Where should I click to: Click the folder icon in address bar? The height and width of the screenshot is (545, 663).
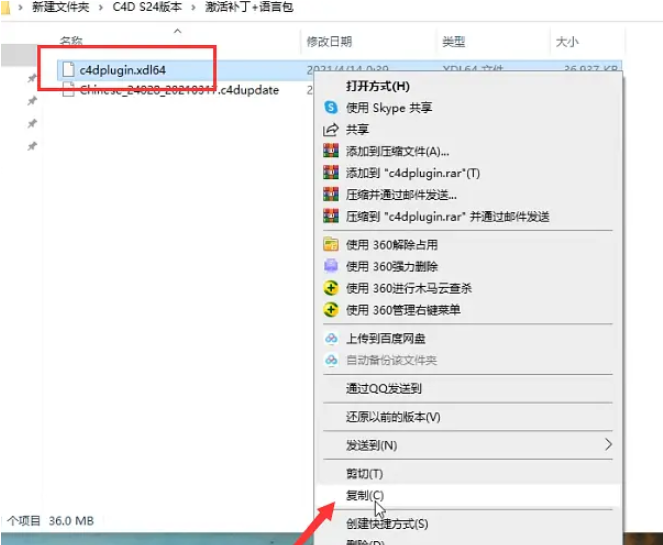pyautogui.click(x=5, y=7)
